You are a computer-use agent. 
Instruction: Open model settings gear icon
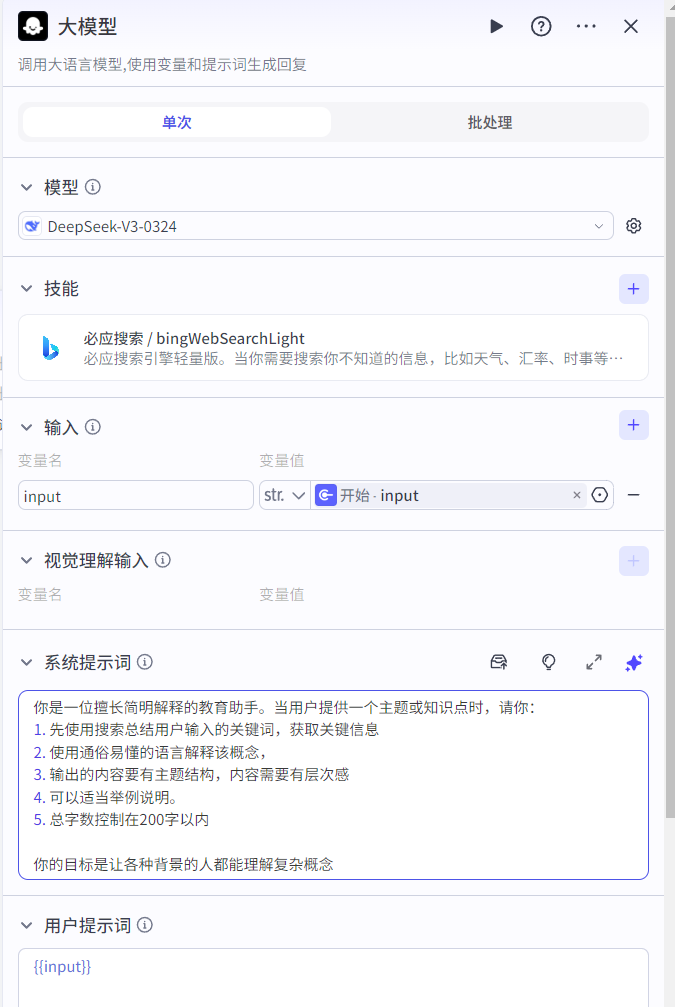(633, 226)
